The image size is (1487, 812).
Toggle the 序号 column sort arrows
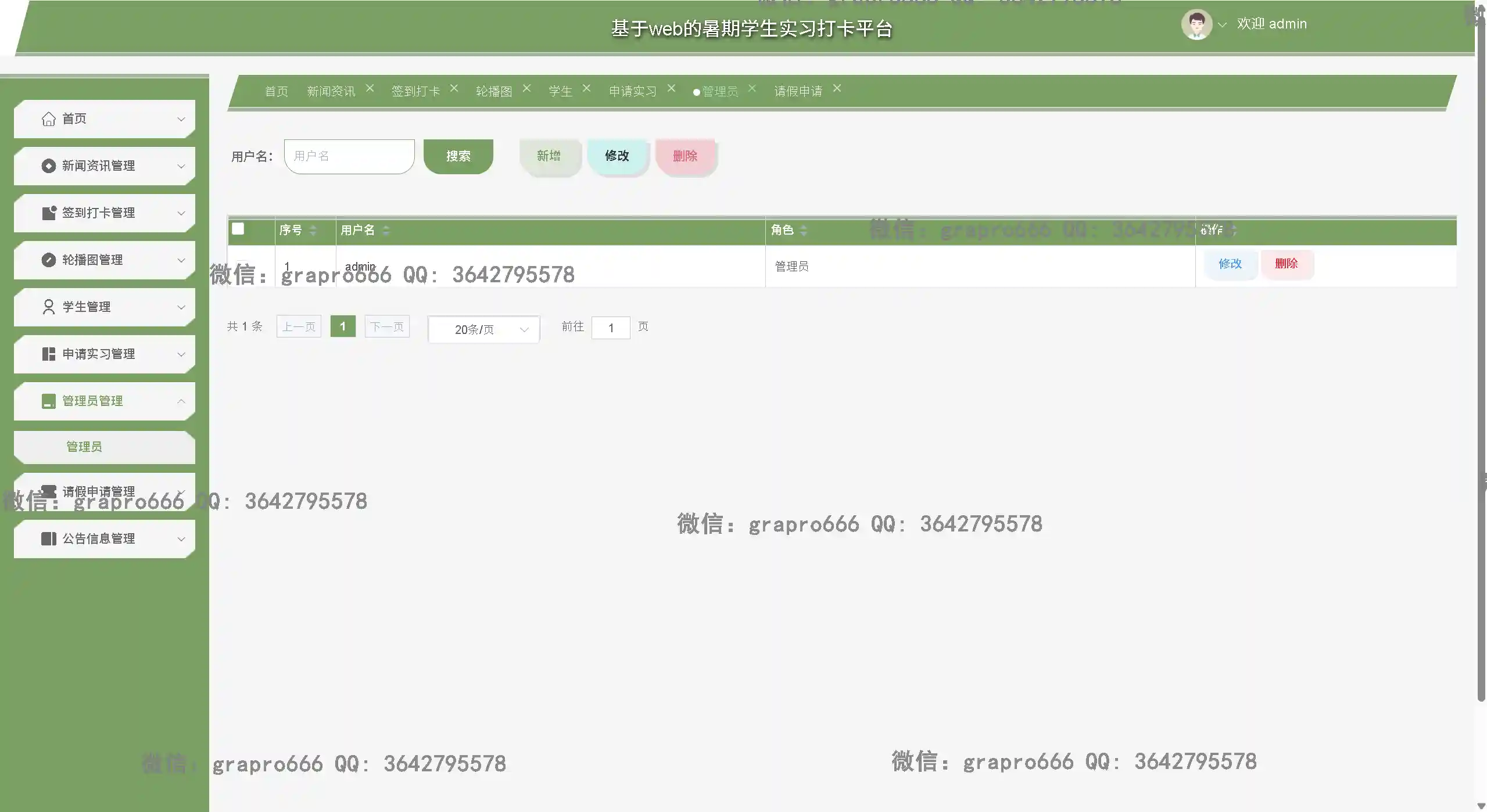pos(313,231)
